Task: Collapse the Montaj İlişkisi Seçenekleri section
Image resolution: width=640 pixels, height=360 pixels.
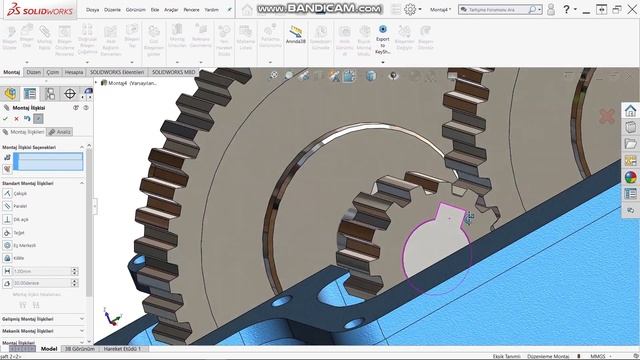Action: (x=82, y=147)
